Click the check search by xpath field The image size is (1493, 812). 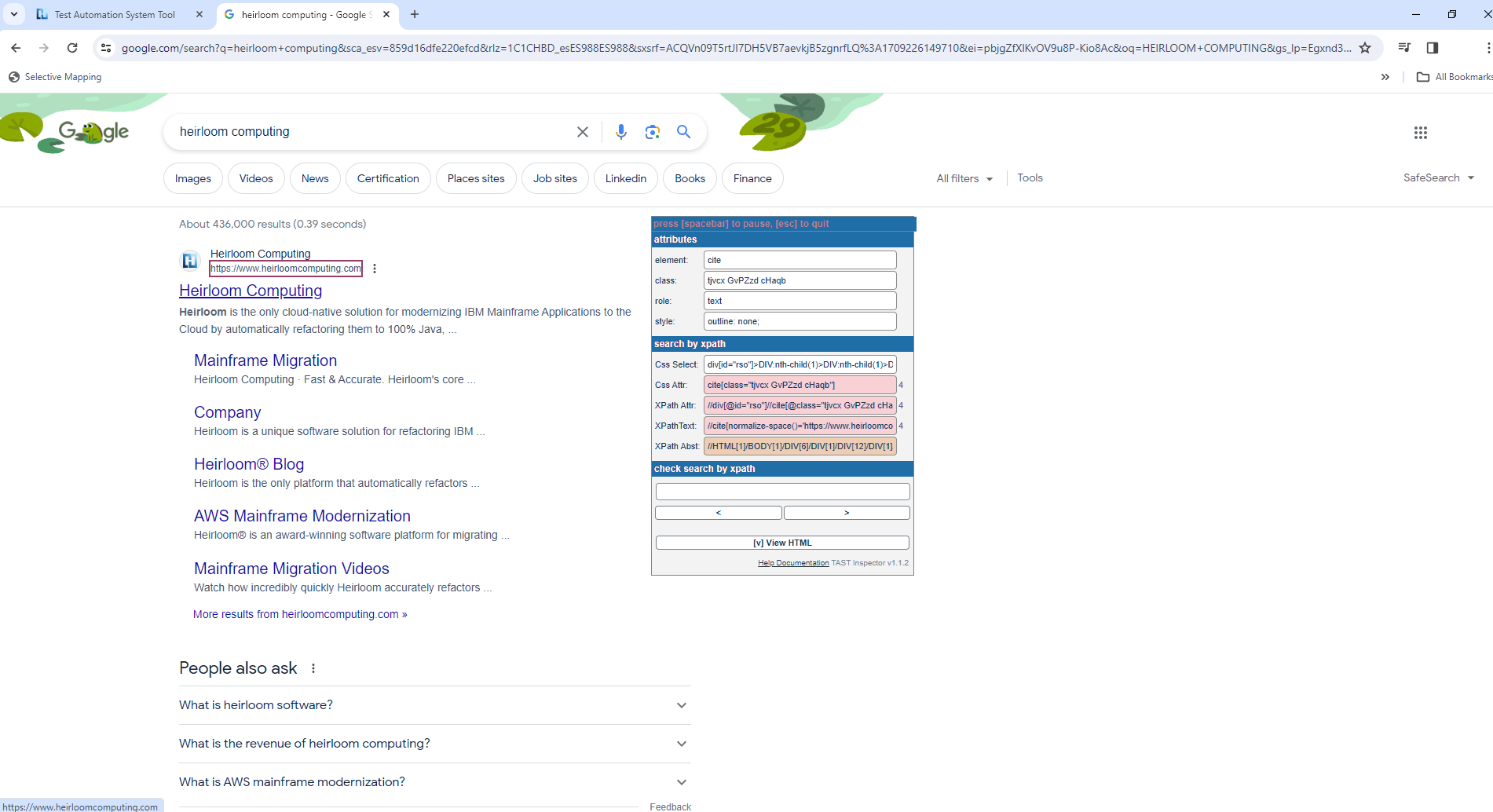tap(782, 492)
